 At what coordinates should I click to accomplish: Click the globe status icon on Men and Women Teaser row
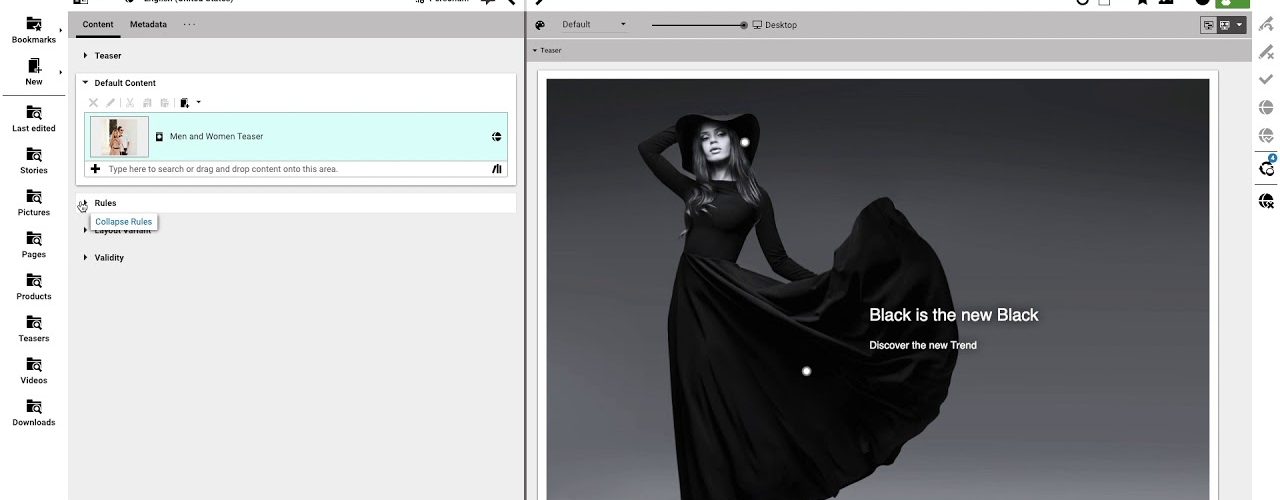click(x=496, y=136)
